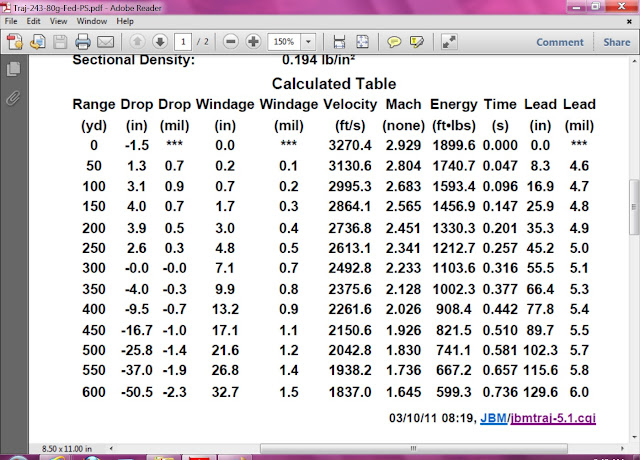Open the Help menu
The width and height of the screenshot is (640, 460).
click(125, 21)
